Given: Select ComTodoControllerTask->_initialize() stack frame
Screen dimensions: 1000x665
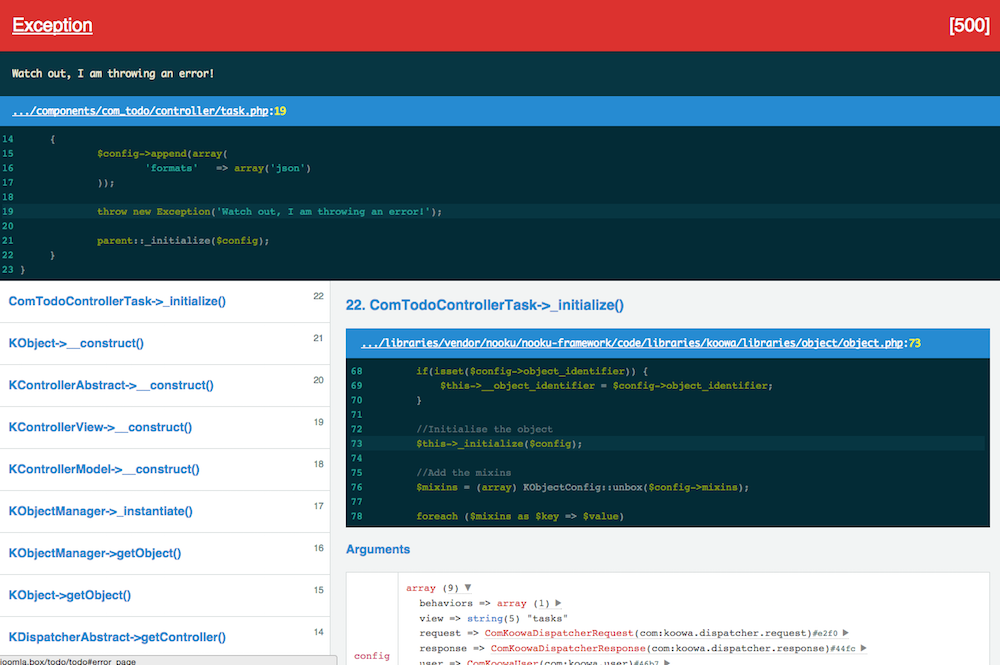Looking at the screenshot, I should [x=165, y=302].
